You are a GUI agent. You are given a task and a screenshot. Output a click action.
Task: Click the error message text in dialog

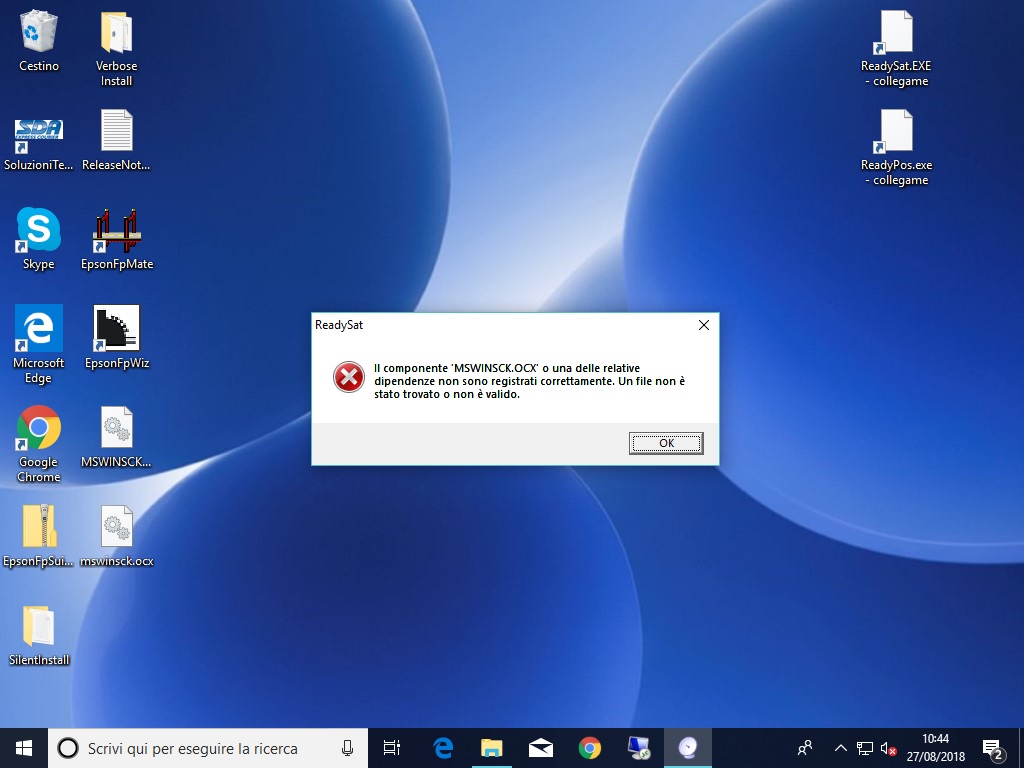[x=530, y=381]
